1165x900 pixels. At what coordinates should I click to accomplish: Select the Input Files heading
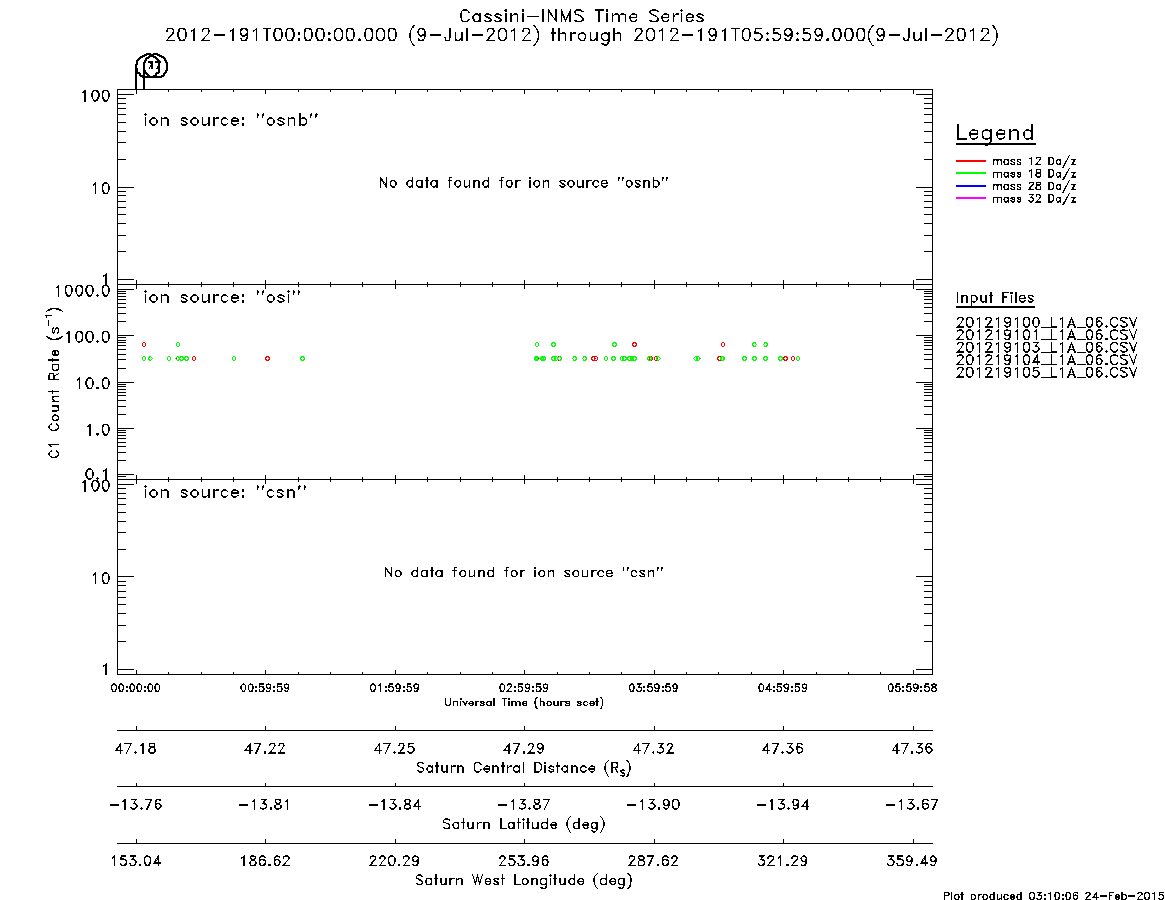(x=995, y=298)
